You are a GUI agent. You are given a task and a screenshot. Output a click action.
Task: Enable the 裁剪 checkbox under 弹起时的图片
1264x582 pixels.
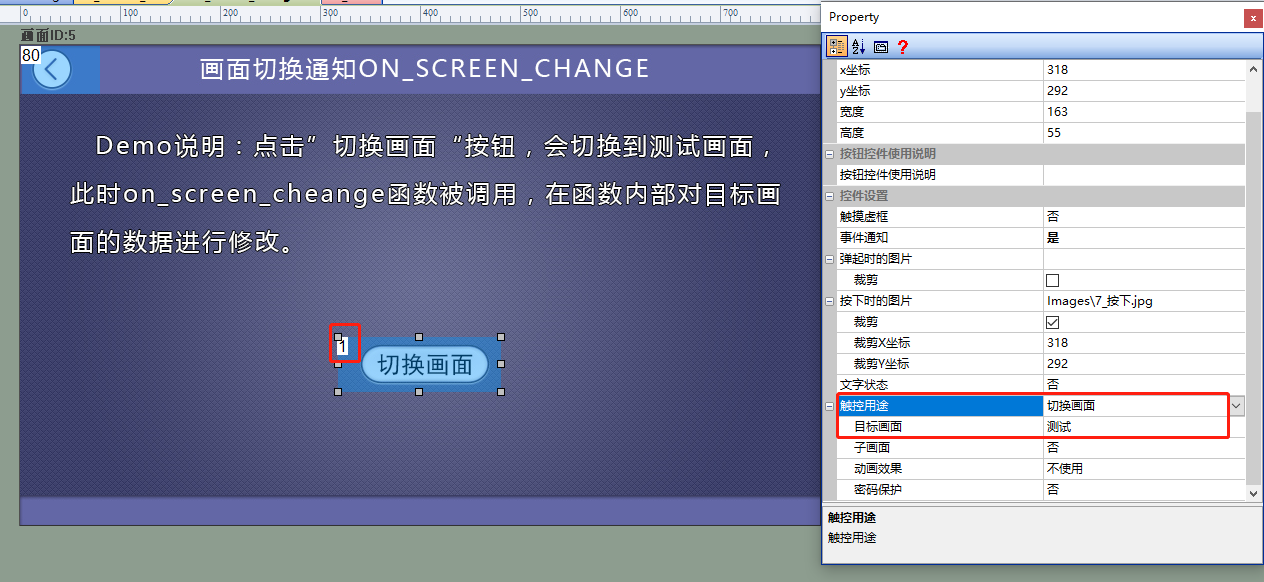[x=1052, y=280]
